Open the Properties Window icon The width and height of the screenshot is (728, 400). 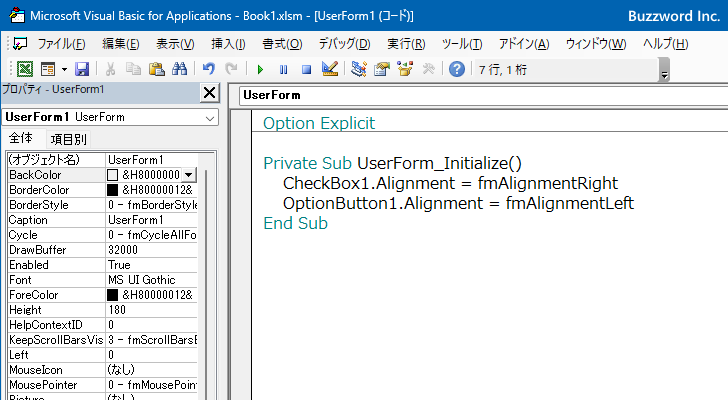[382, 69]
